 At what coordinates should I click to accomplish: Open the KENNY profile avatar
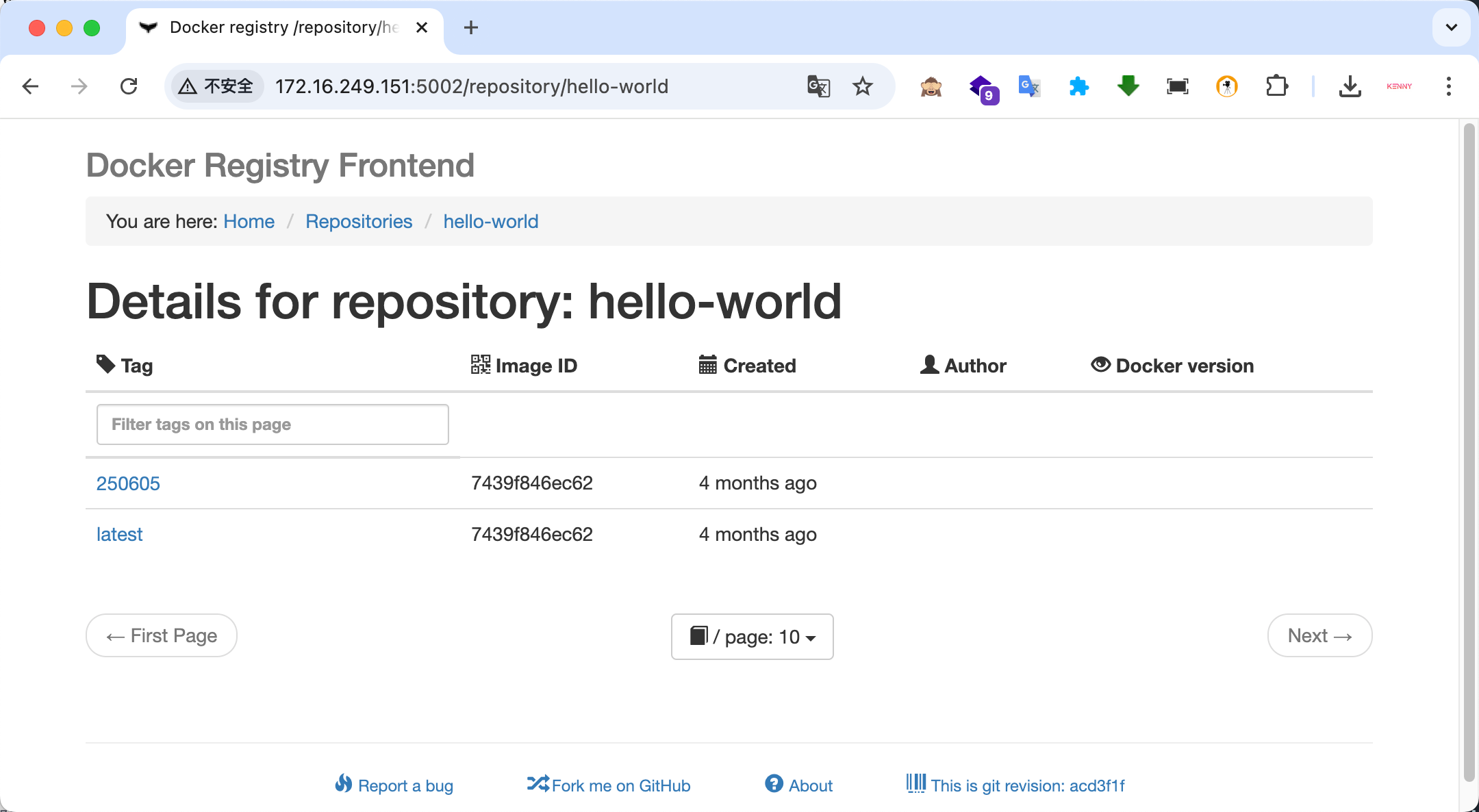1399,86
